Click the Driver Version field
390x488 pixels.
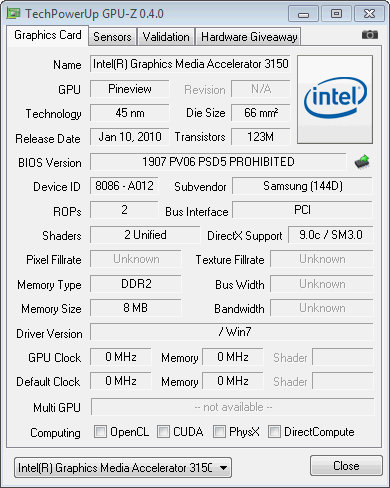tap(232, 332)
